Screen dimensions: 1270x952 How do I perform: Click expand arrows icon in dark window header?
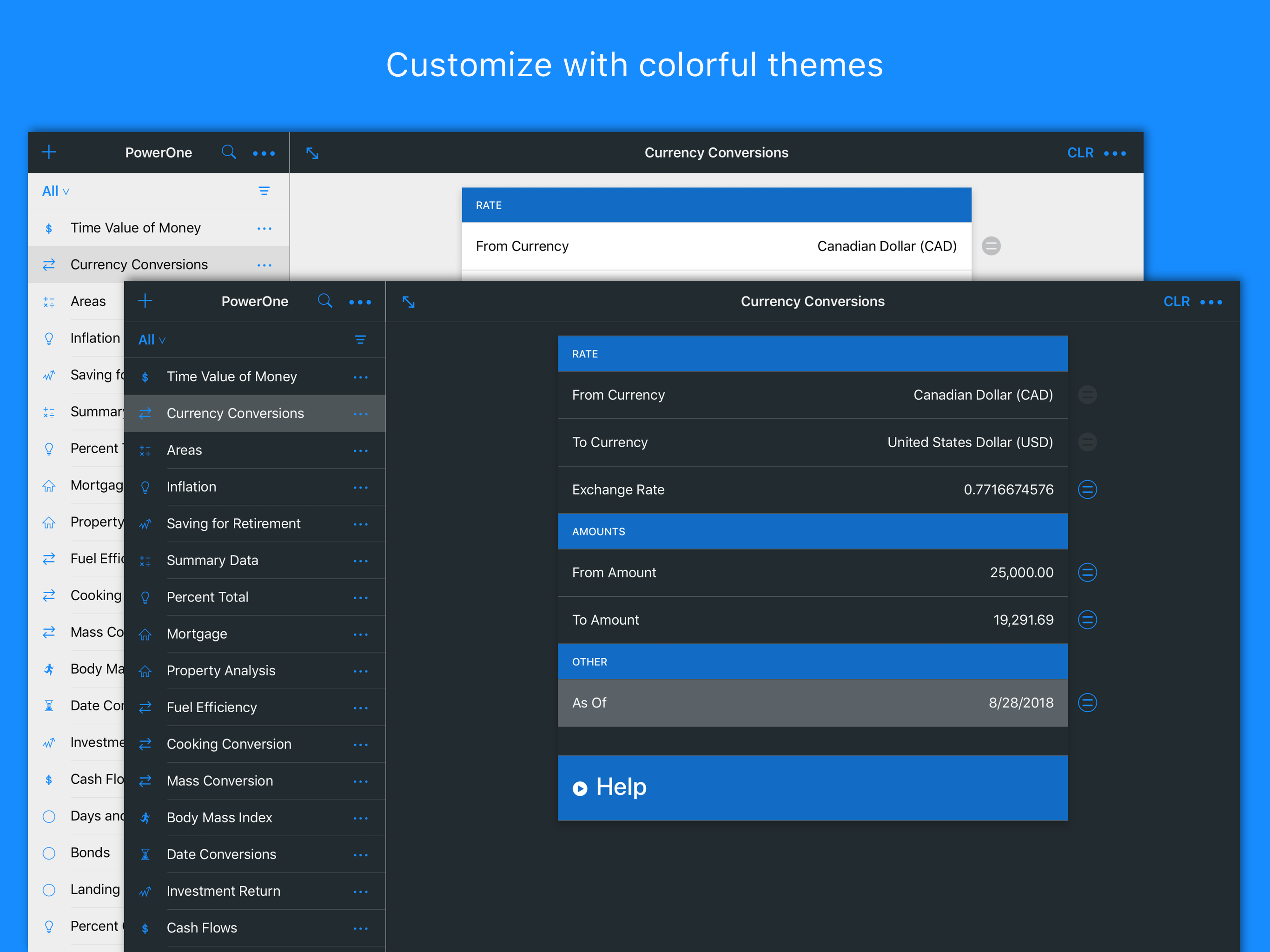408,301
